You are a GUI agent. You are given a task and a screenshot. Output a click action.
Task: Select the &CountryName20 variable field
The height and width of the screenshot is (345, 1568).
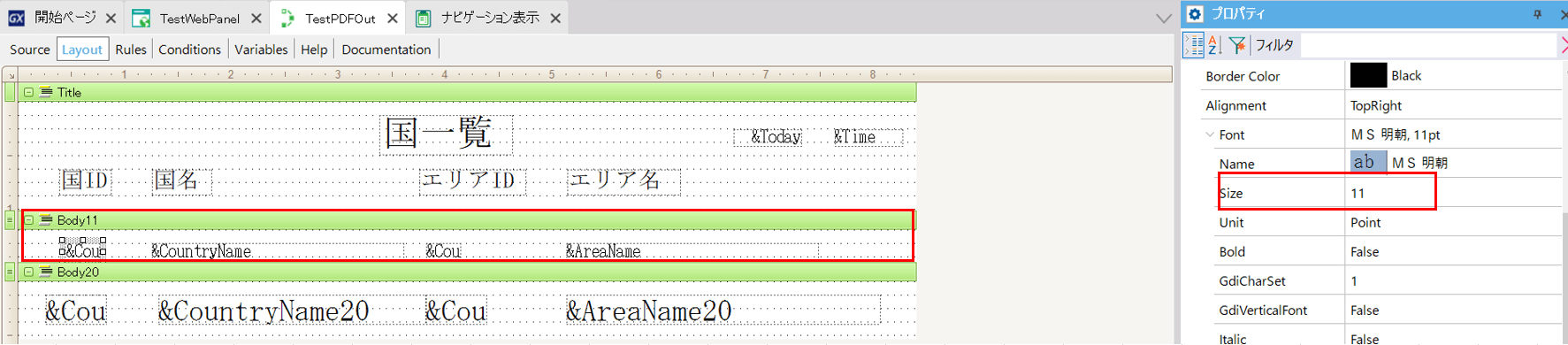click(264, 311)
